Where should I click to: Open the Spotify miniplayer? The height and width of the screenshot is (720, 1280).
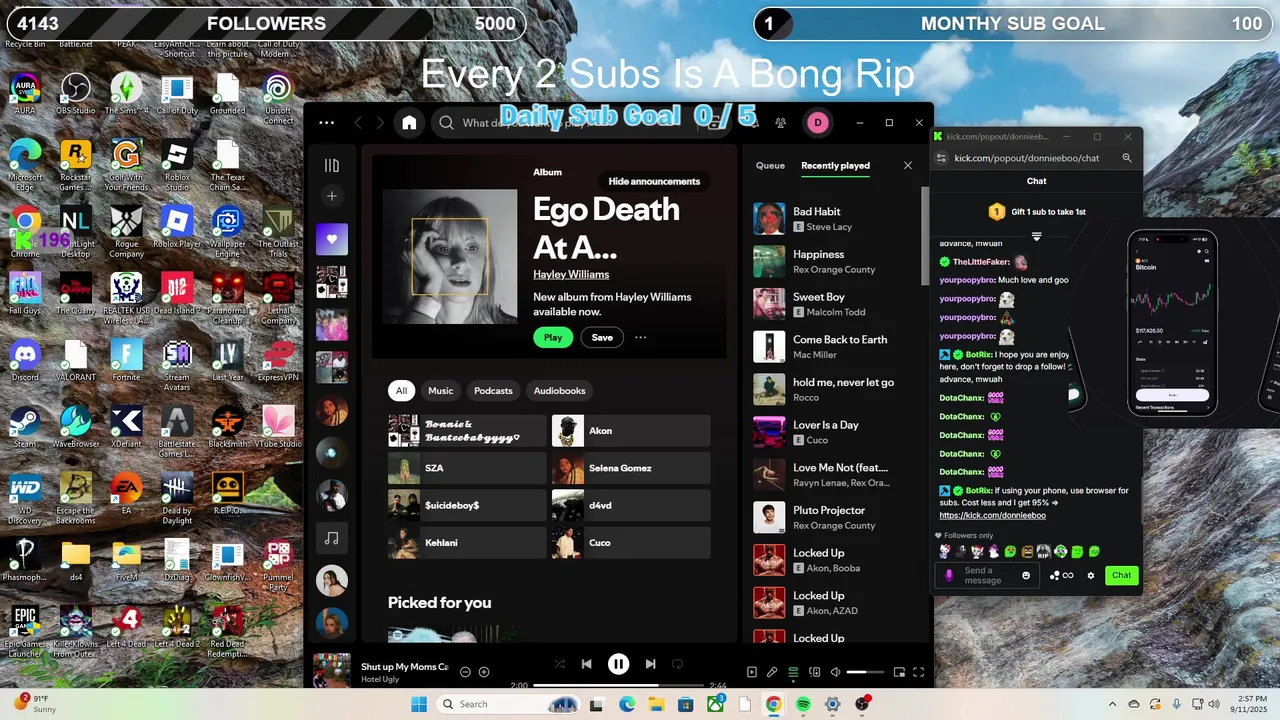pos(899,672)
